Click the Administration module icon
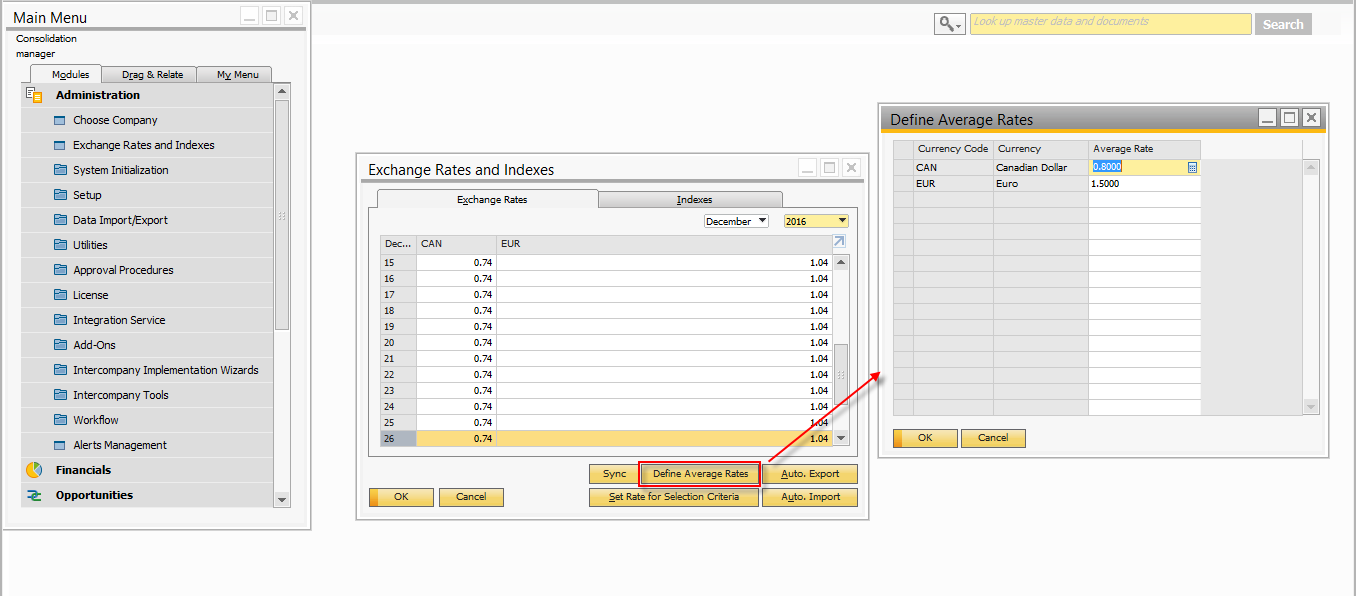 tap(34, 95)
